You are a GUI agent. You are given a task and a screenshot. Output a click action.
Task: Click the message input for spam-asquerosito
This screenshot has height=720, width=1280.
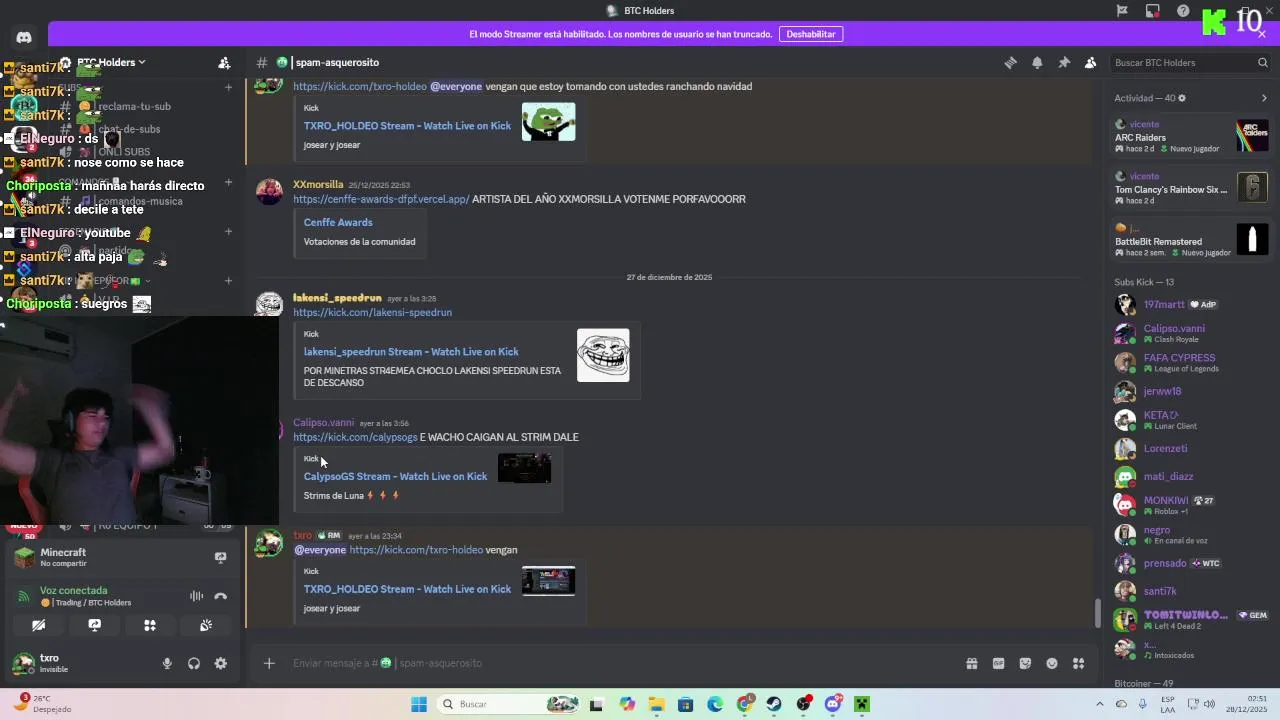tap(620, 663)
